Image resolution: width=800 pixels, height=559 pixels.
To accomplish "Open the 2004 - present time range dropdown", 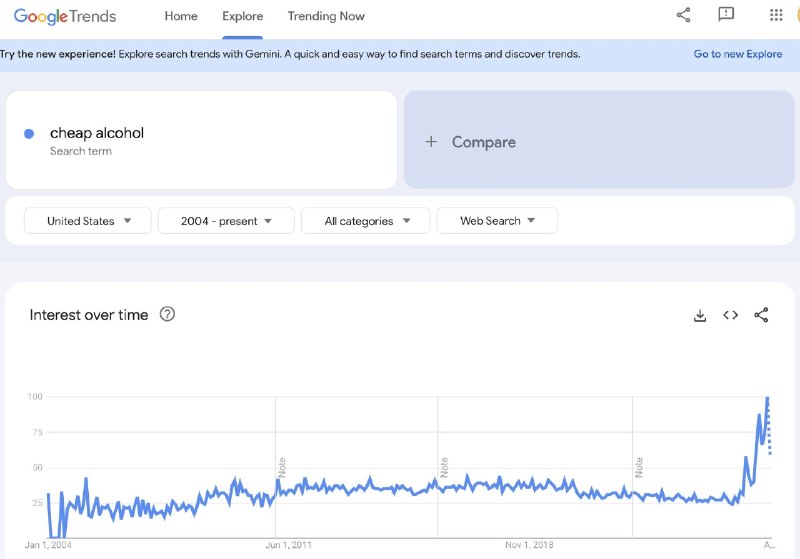I will click(x=226, y=221).
